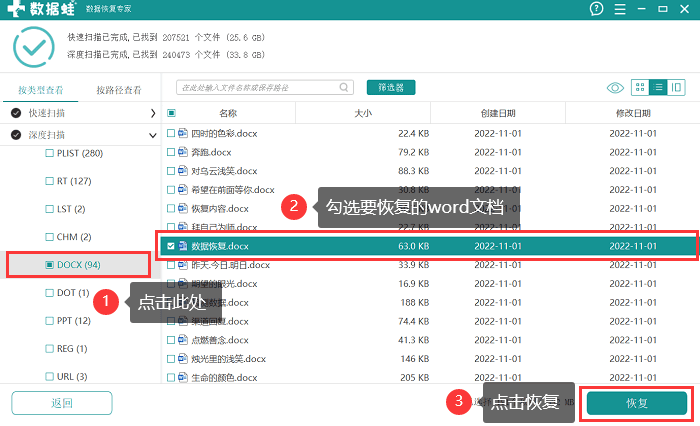
Task: Check the URL (3) checkbox
Action: coord(49,376)
